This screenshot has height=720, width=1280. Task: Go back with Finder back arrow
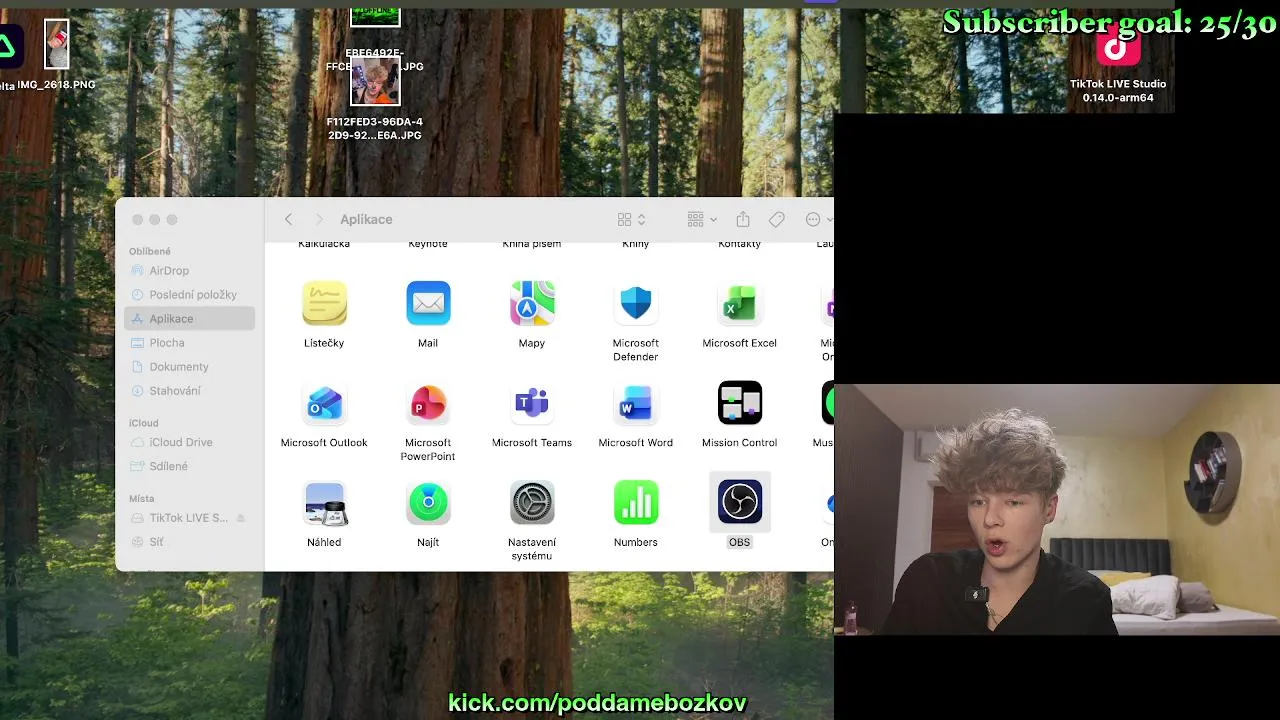pyautogui.click(x=288, y=219)
